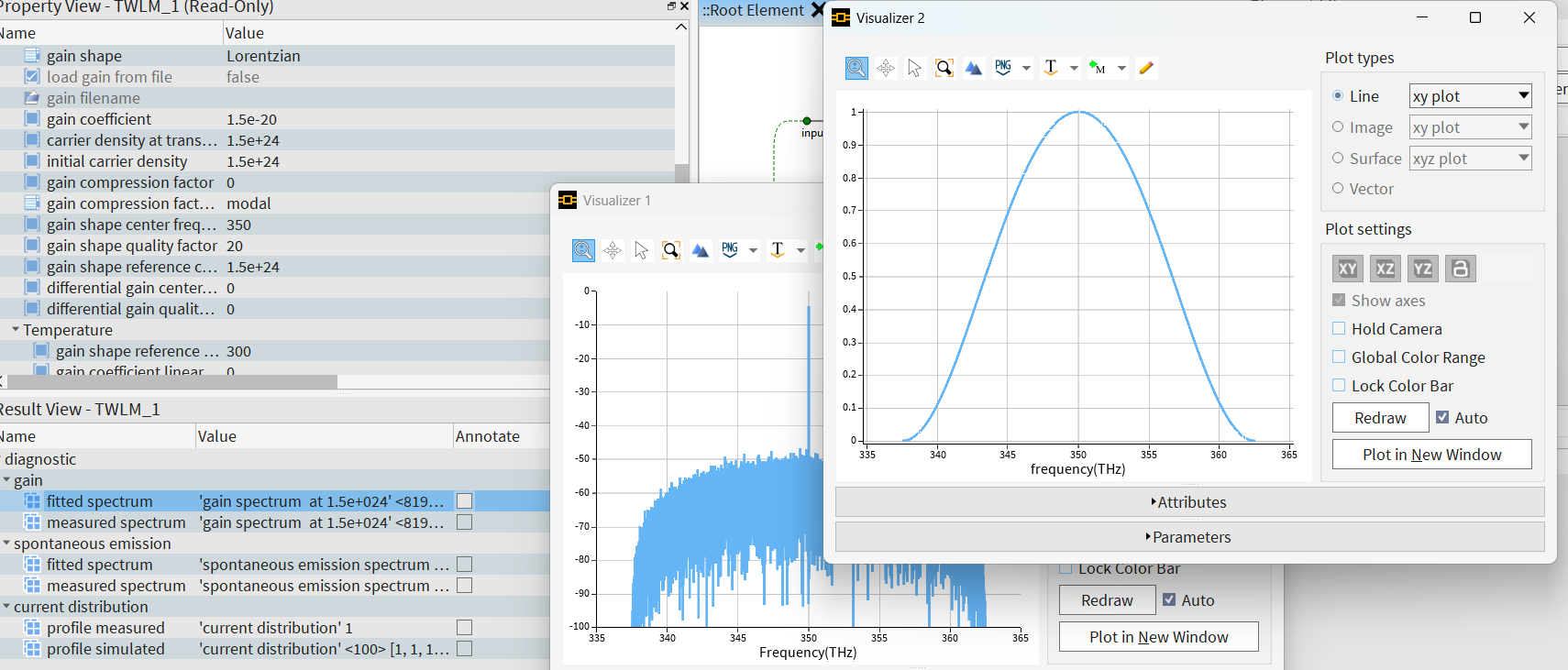
Task: Check Annotate box for profile simulated
Action: pyautogui.click(x=465, y=649)
